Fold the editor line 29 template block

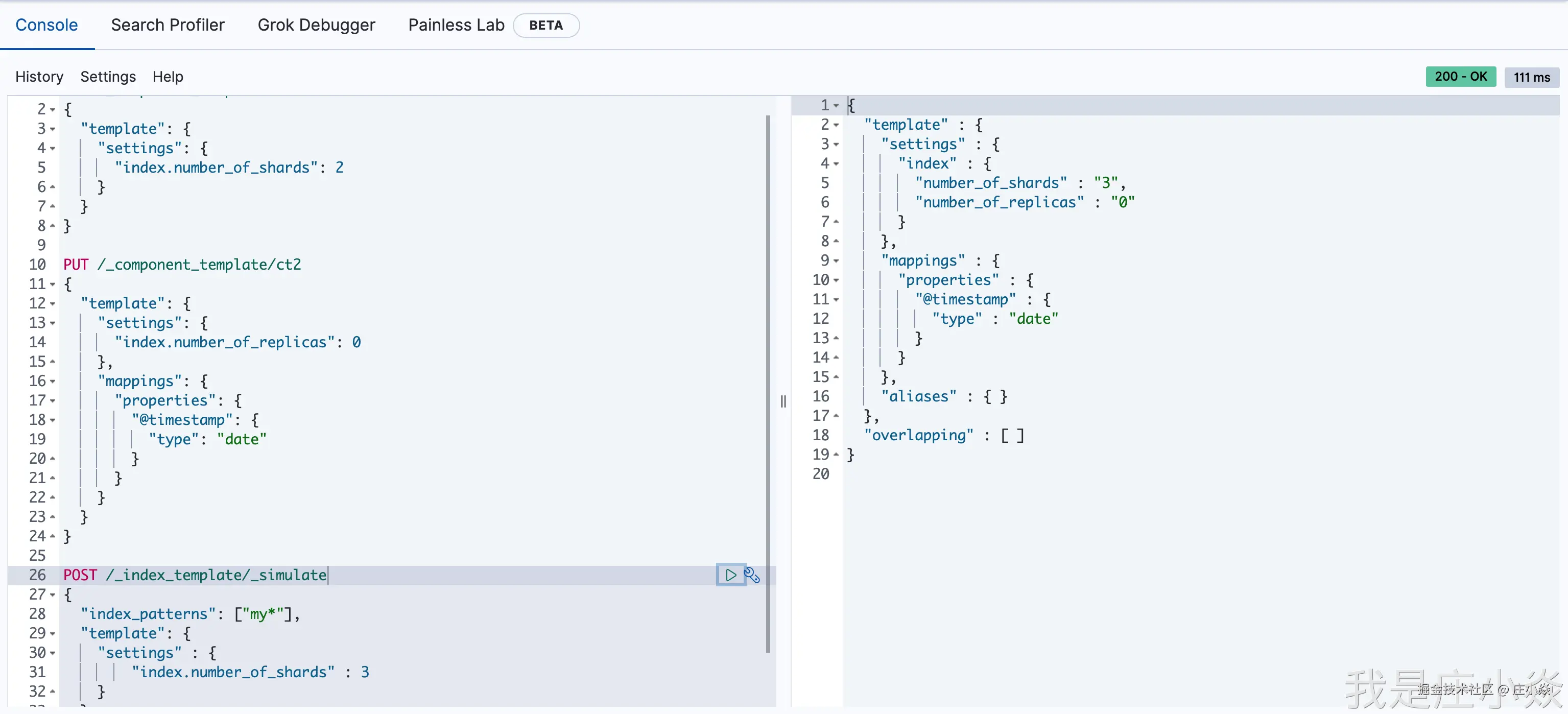(52, 634)
